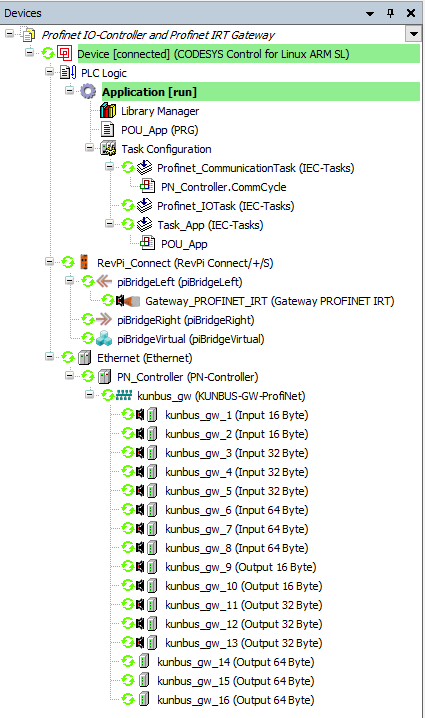Click the Application gear icon

[88, 92]
